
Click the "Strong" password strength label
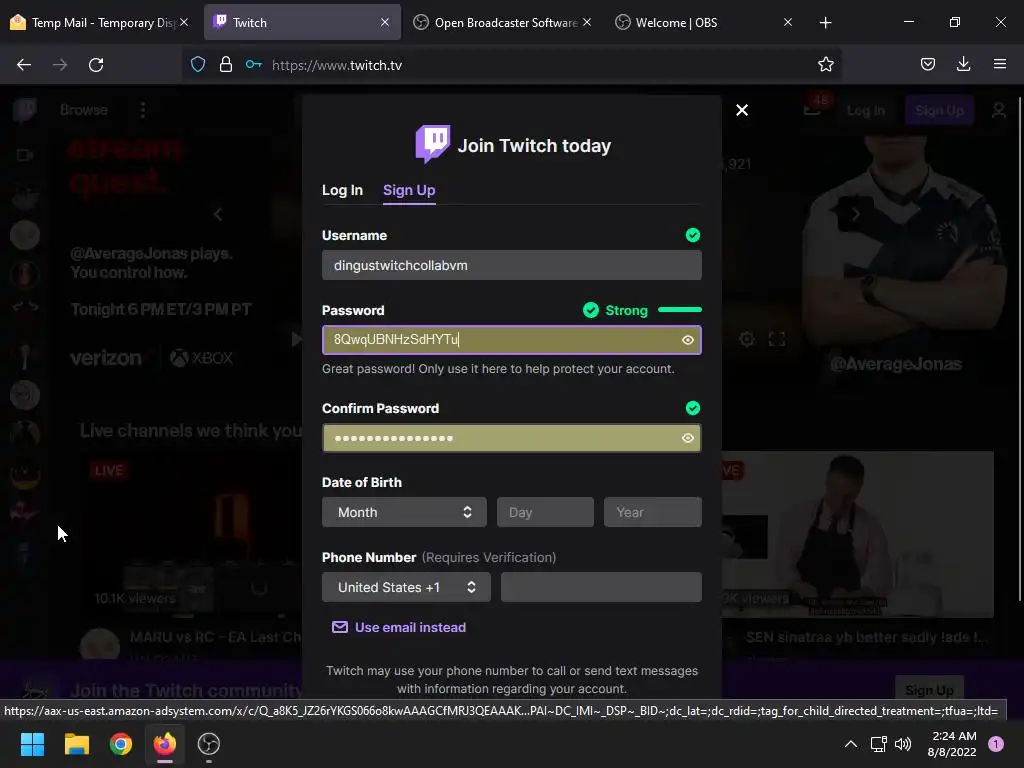tap(626, 310)
